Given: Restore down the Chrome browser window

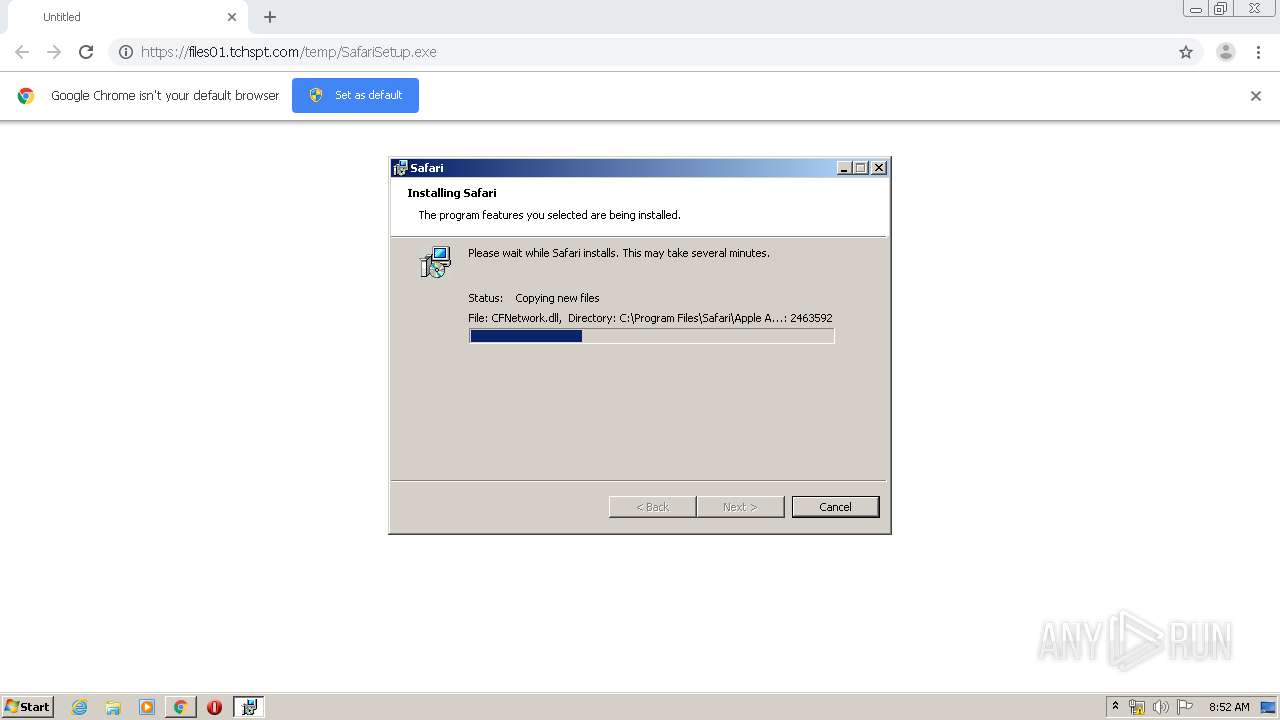Looking at the screenshot, I should pyautogui.click(x=1220, y=9).
